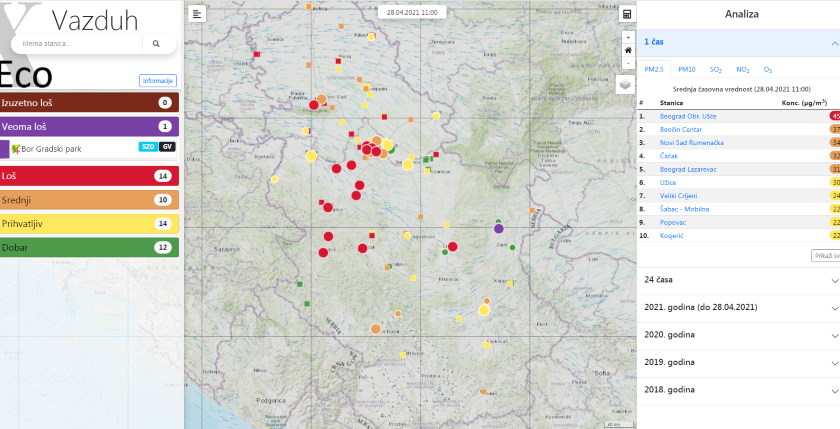Image resolution: width=840 pixels, height=429 pixels.
Task: Open the map layers switcher
Action: 626,84
